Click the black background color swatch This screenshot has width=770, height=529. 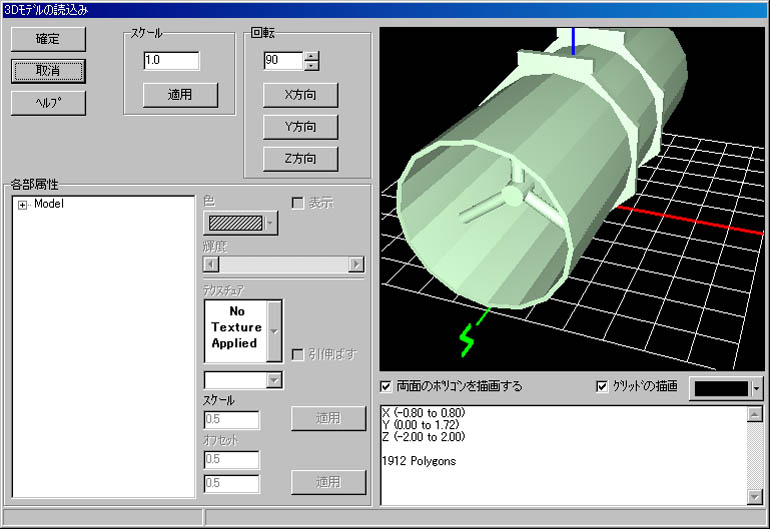click(x=721, y=389)
